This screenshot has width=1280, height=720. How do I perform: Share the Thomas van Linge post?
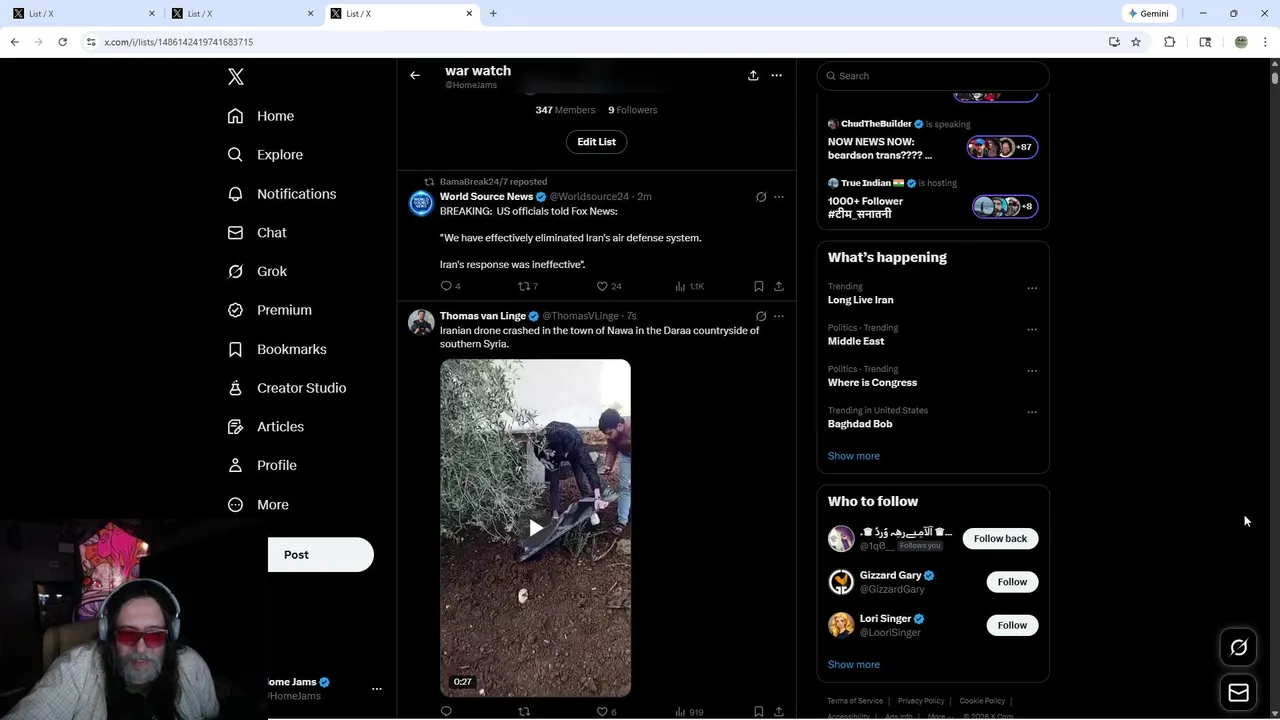tap(778, 712)
